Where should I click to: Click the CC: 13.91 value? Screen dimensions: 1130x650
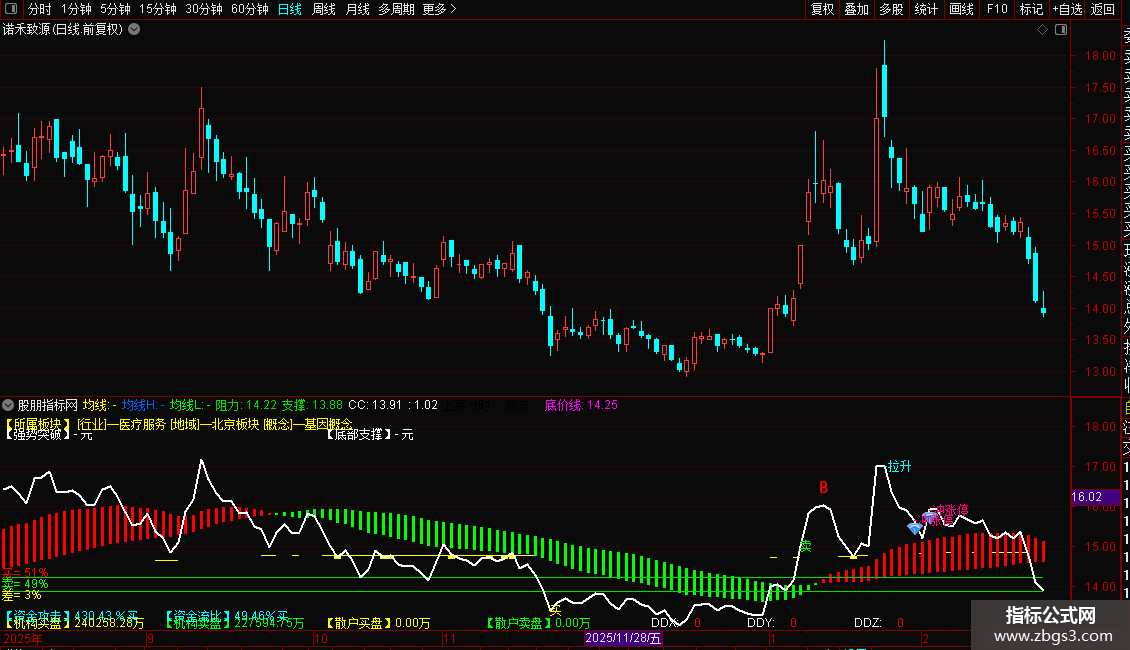pyautogui.click(x=375, y=405)
